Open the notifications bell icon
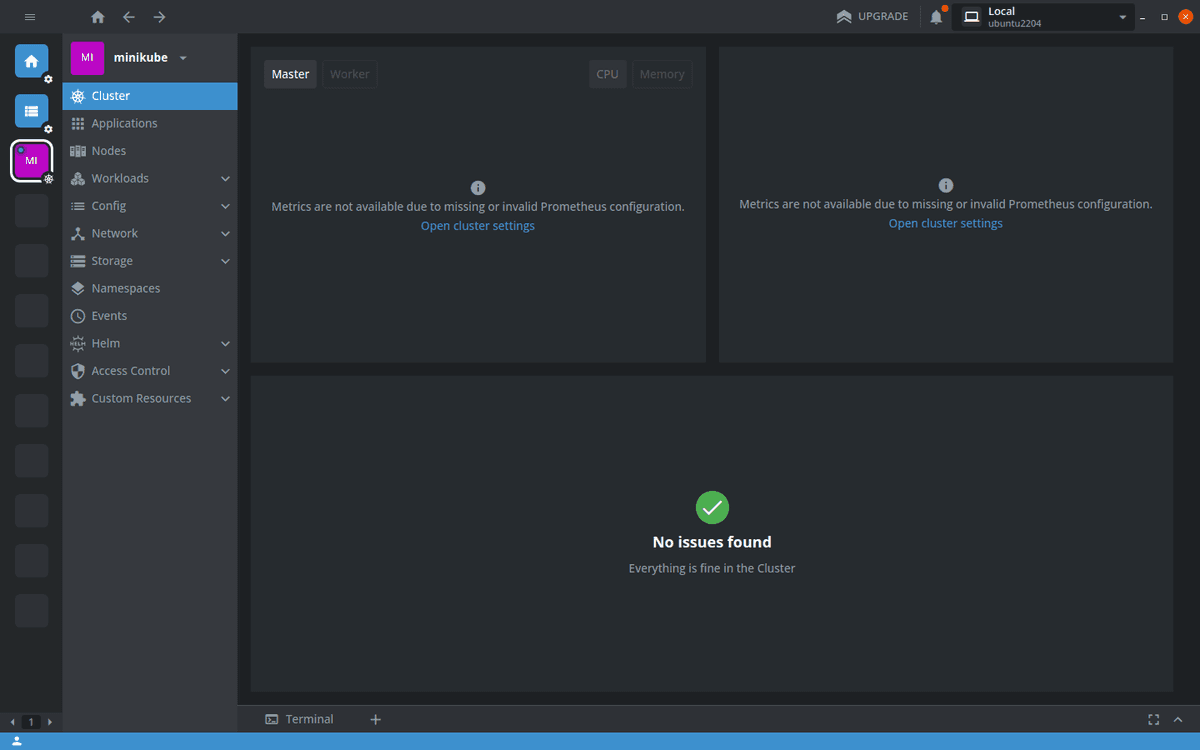Image resolution: width=1200 pixels, height=750 pixels. click(936, 17)
